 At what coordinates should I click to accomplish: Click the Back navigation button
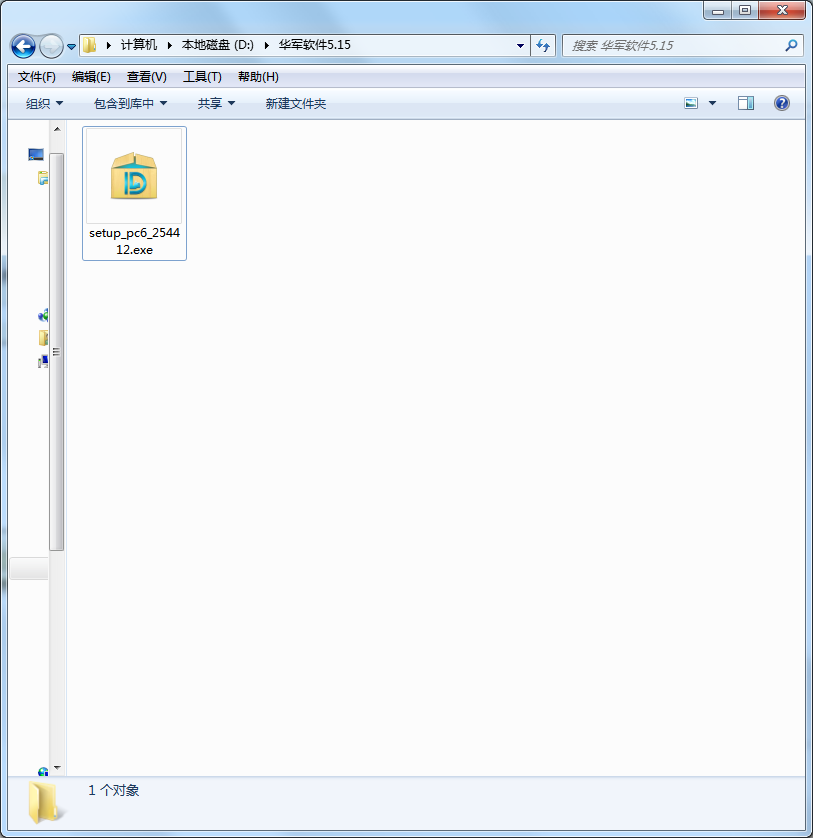[22, 45]
